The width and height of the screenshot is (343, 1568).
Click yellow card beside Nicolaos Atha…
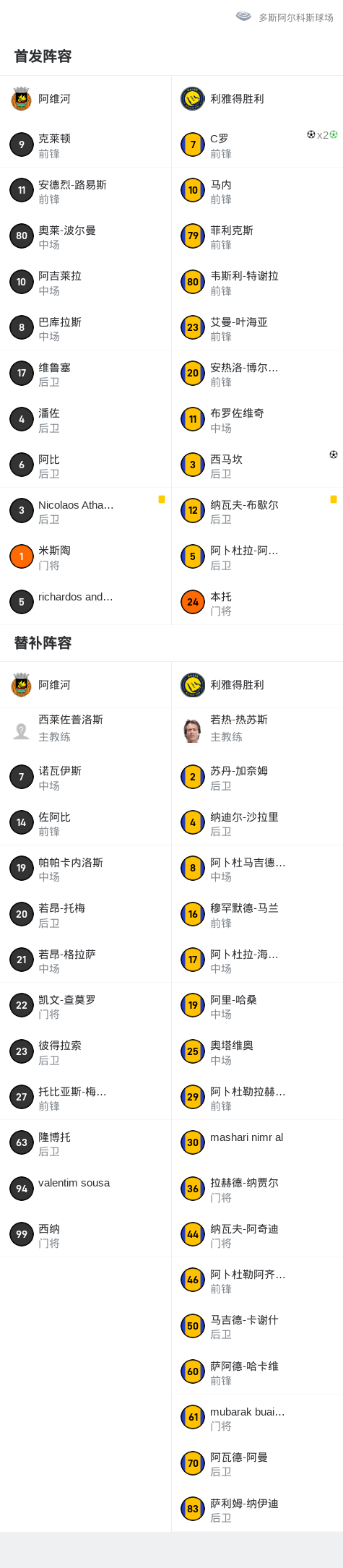coord(162,499)
